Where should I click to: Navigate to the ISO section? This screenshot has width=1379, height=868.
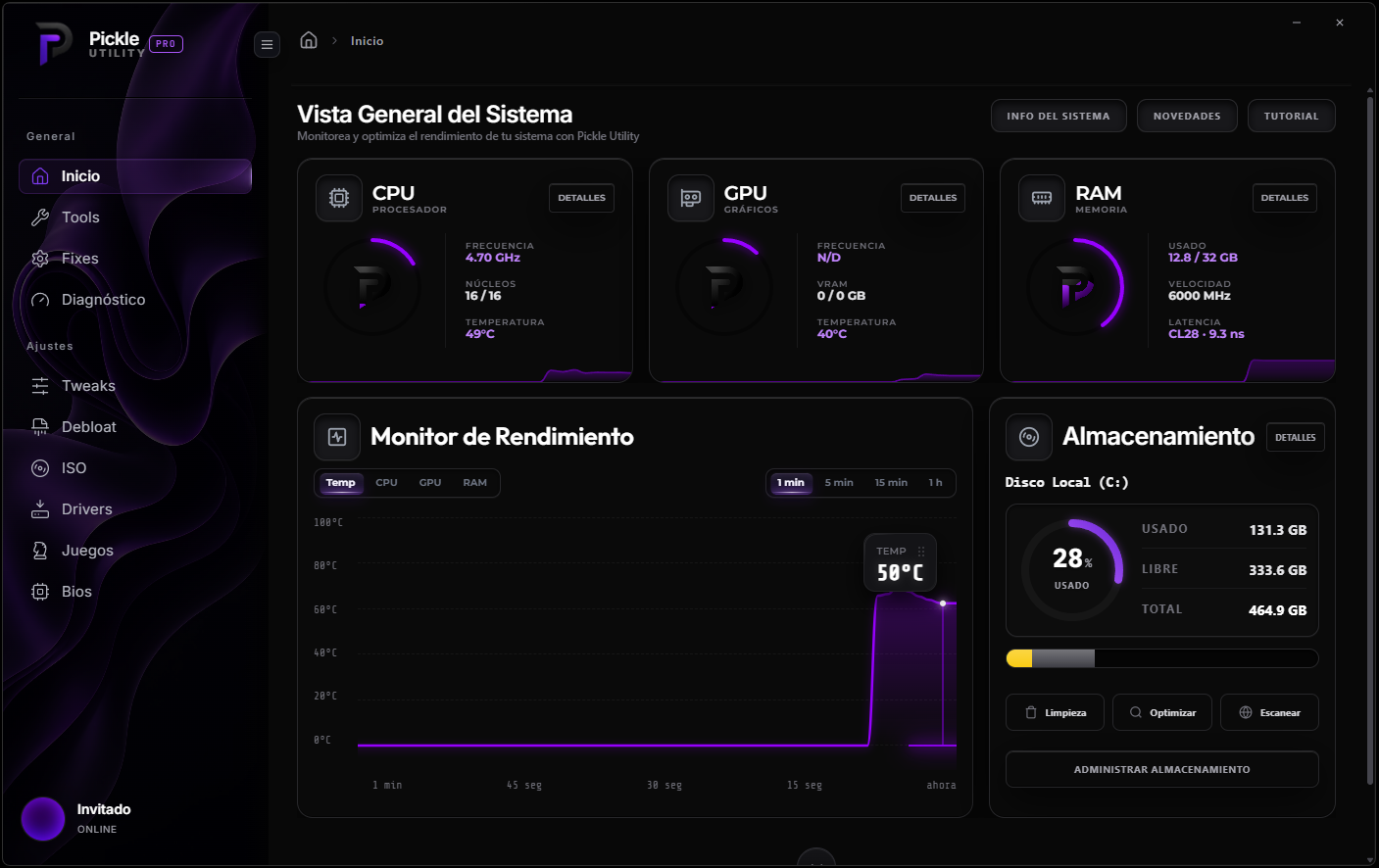click(x=135, y=468)
